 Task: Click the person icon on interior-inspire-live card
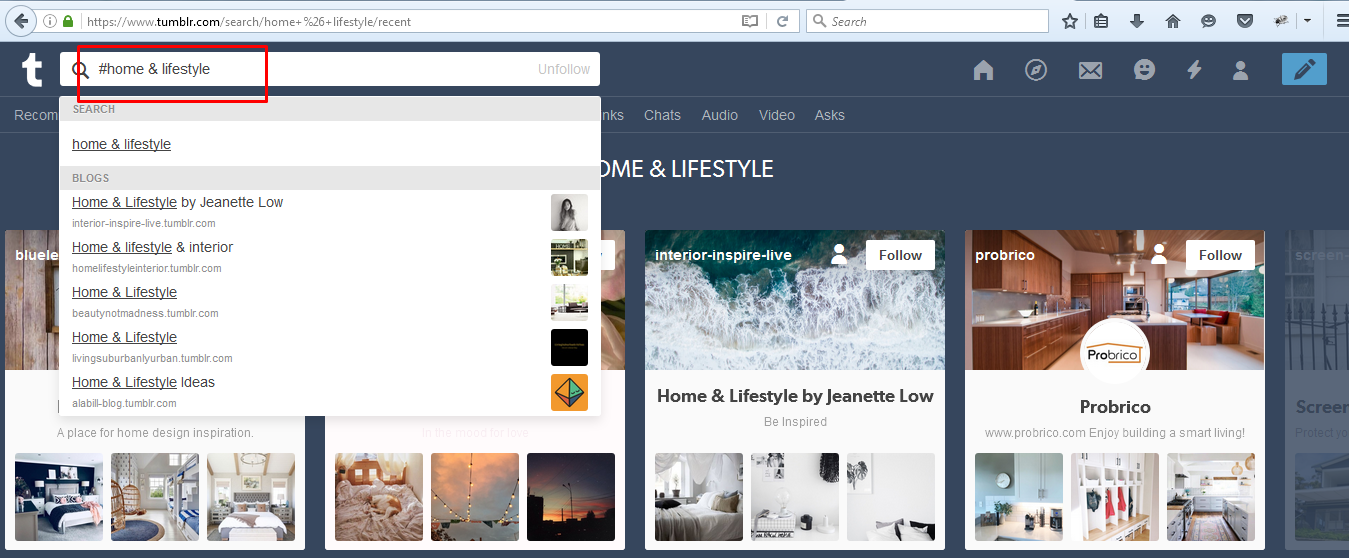click(x=839, y=255)
